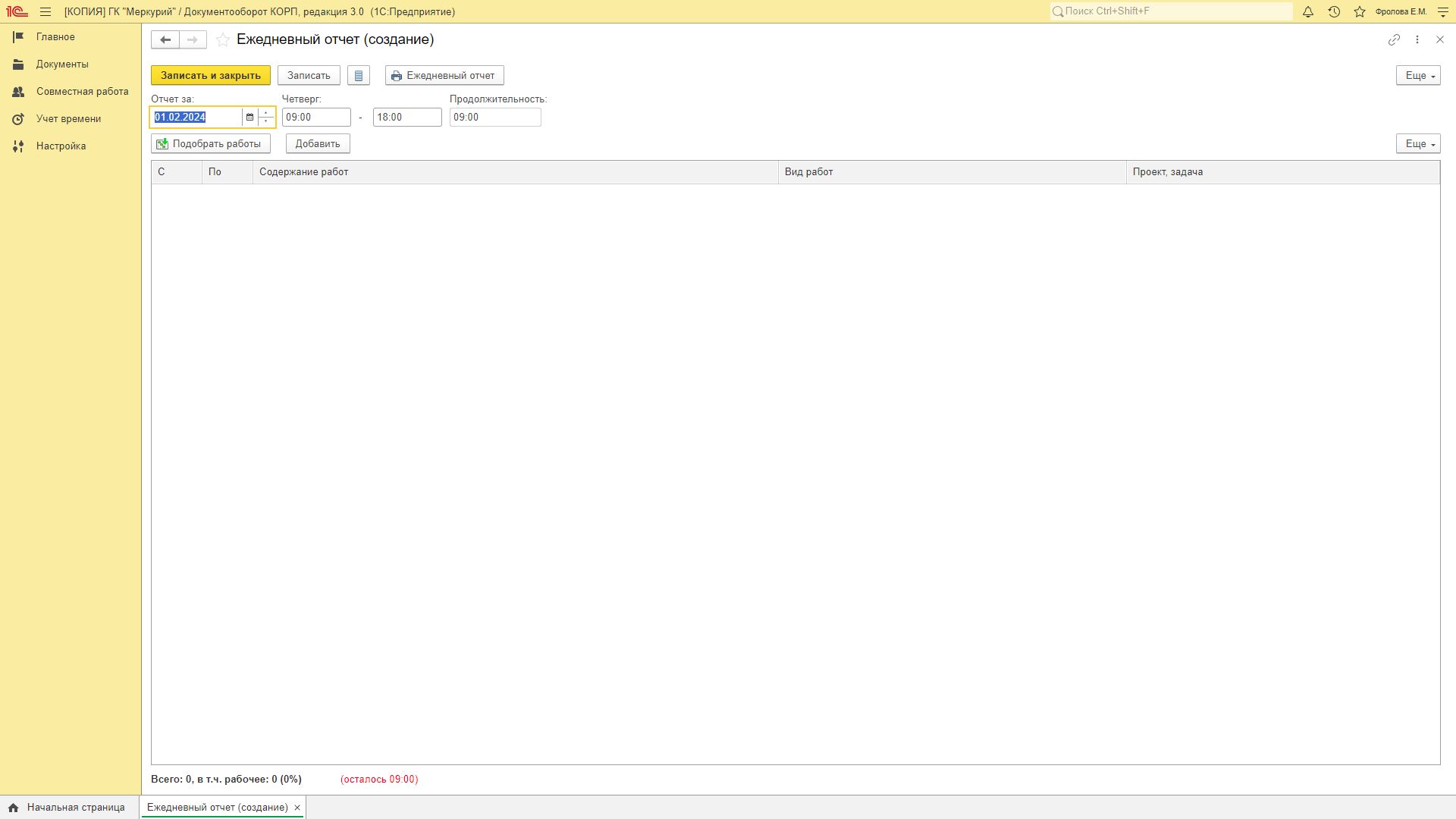Open calendar picker for report date
This screenshot has width=1456, height=819.
click(249, 118)
